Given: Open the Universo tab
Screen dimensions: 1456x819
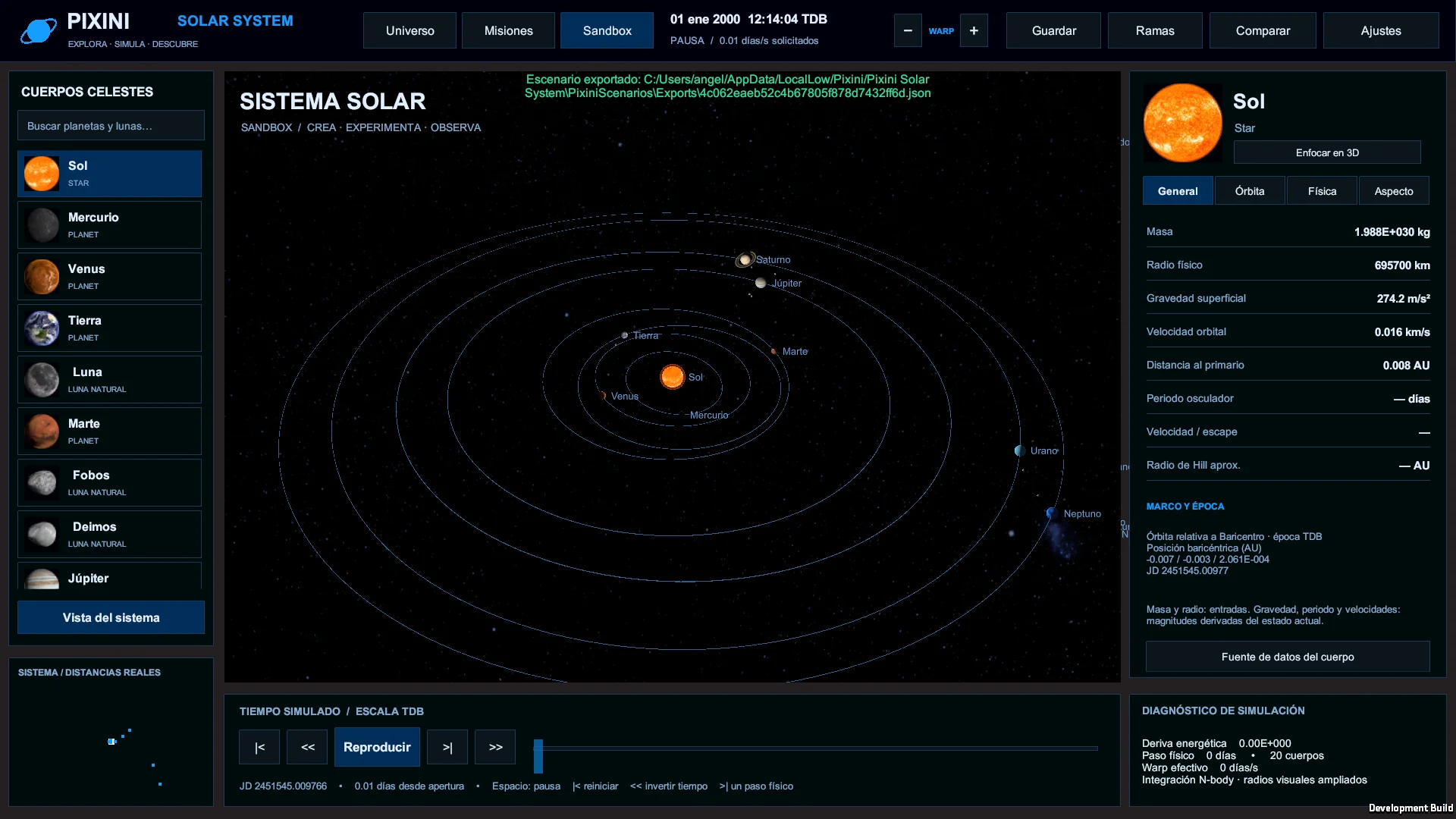Looking at the screenshot, I should point(409,30).
